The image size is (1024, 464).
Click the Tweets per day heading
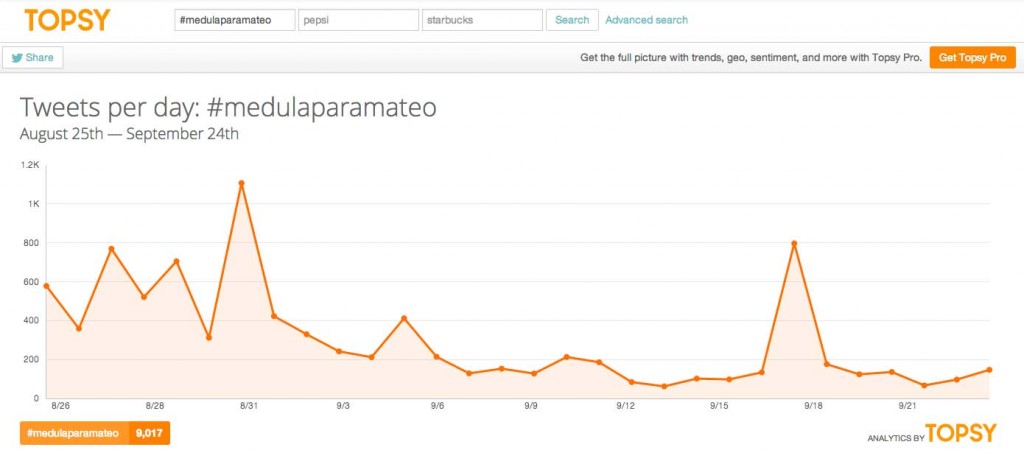point(228,108)
